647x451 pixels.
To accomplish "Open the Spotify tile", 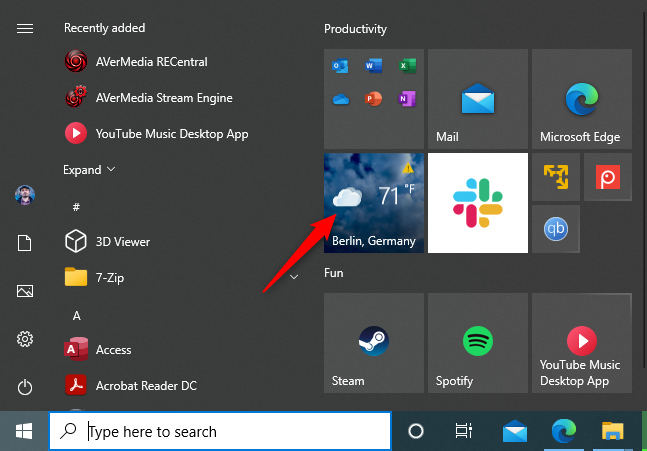I will point(477,343).
